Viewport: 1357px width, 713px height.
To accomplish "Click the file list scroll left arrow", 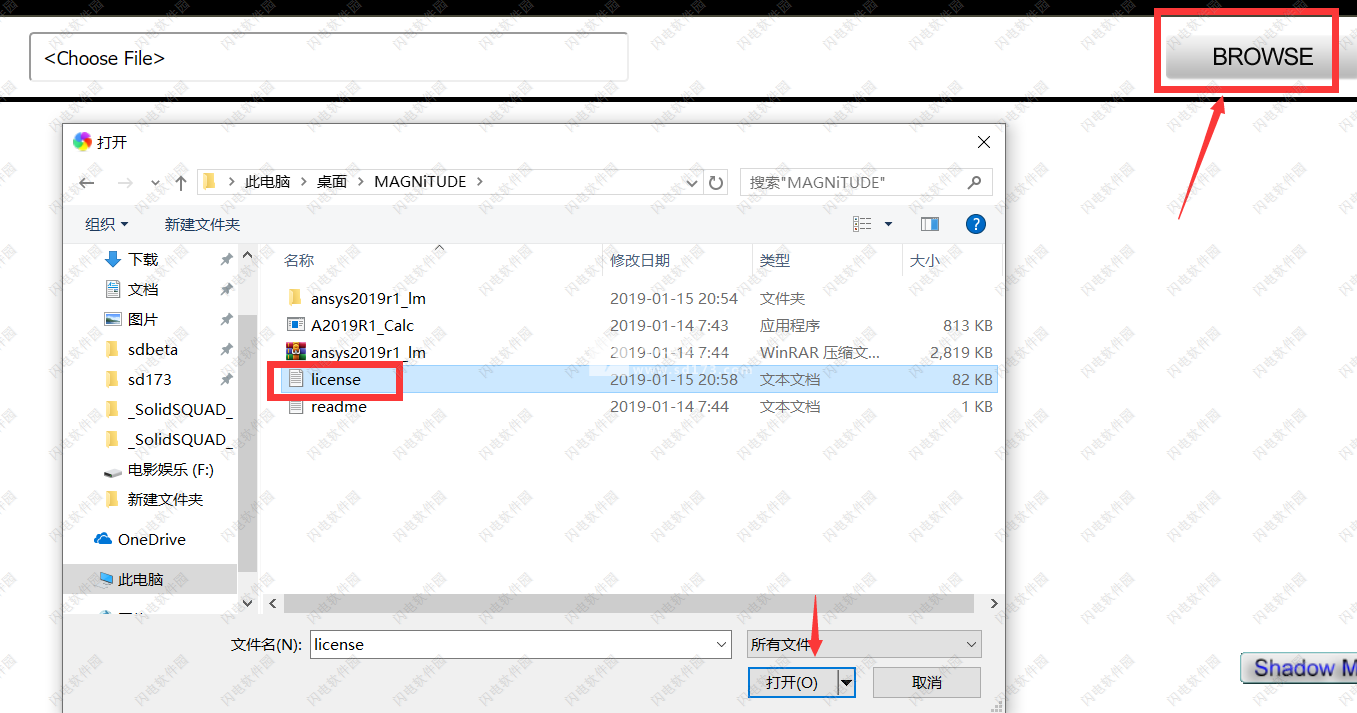I will 274,603.
